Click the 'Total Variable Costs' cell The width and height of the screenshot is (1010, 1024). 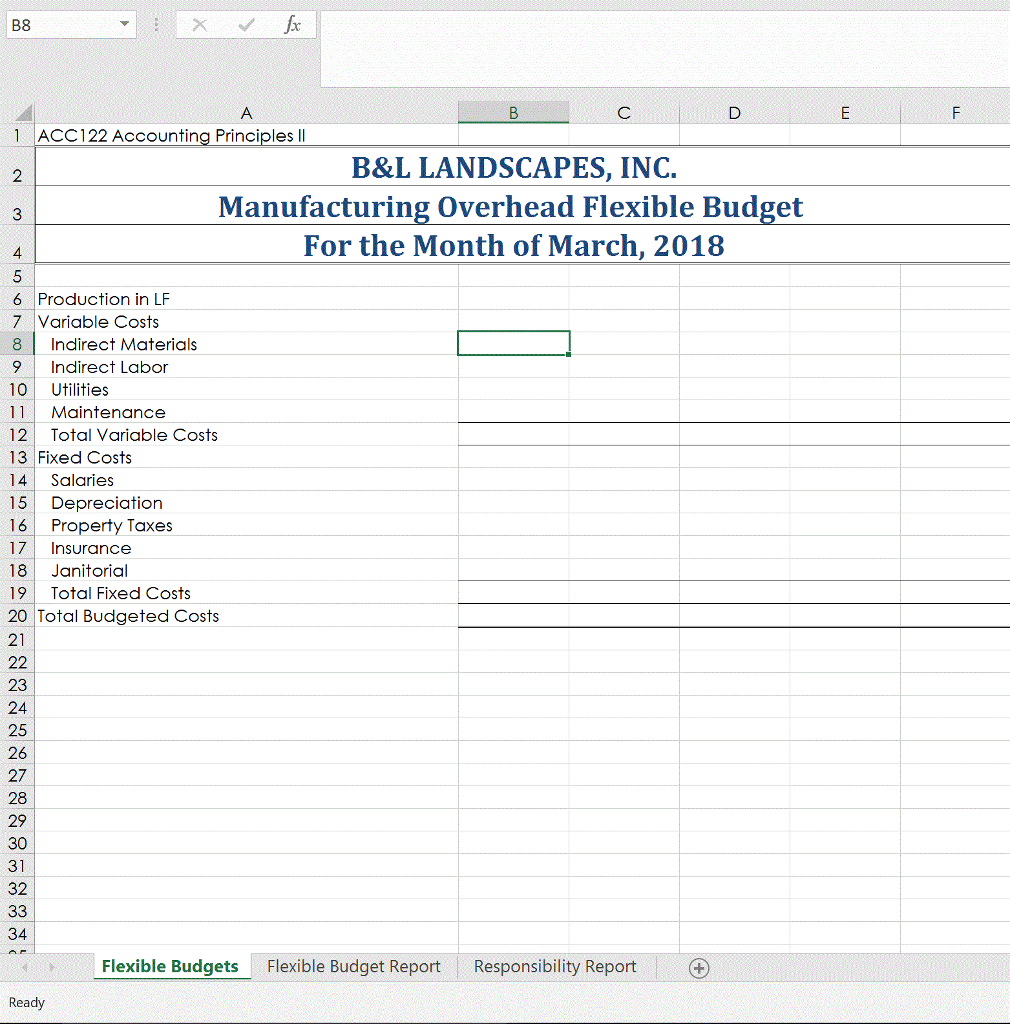click(246, 435)
